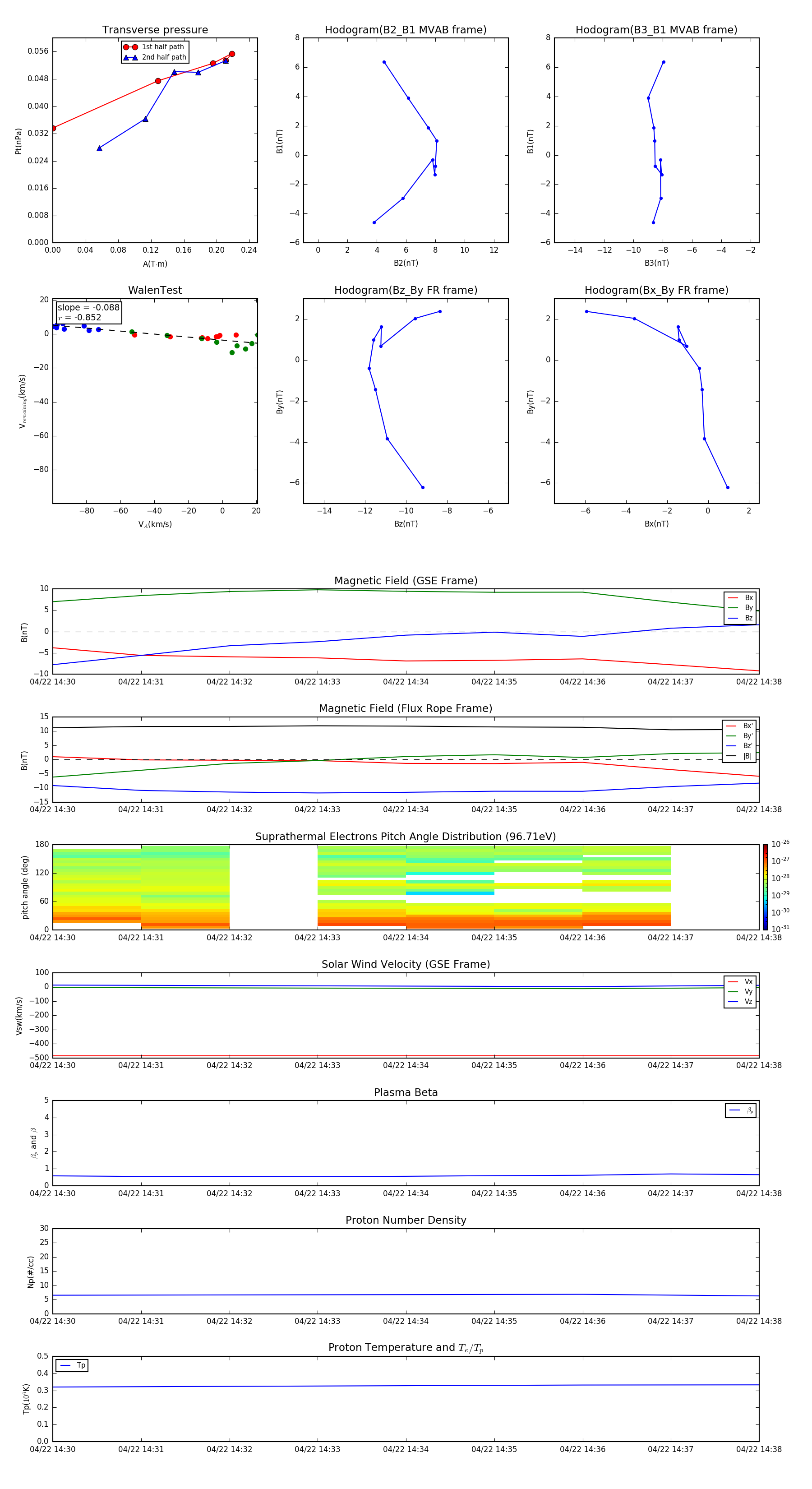The image size is (812, 1489).
Task: Click the 'Magnetic Field (Flux Rope Frame)' title
Action: click(x=406, y=709)
